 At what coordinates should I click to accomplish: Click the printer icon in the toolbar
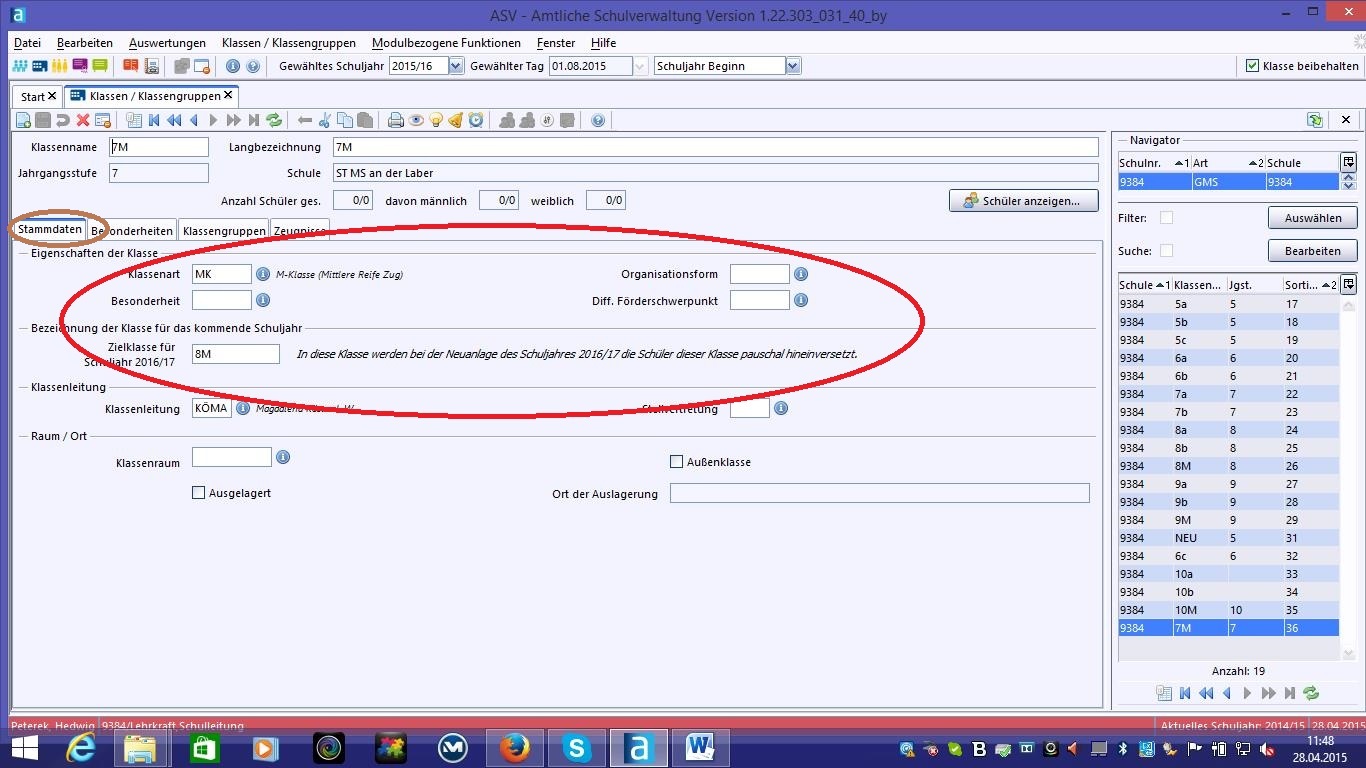click(396, 121)
